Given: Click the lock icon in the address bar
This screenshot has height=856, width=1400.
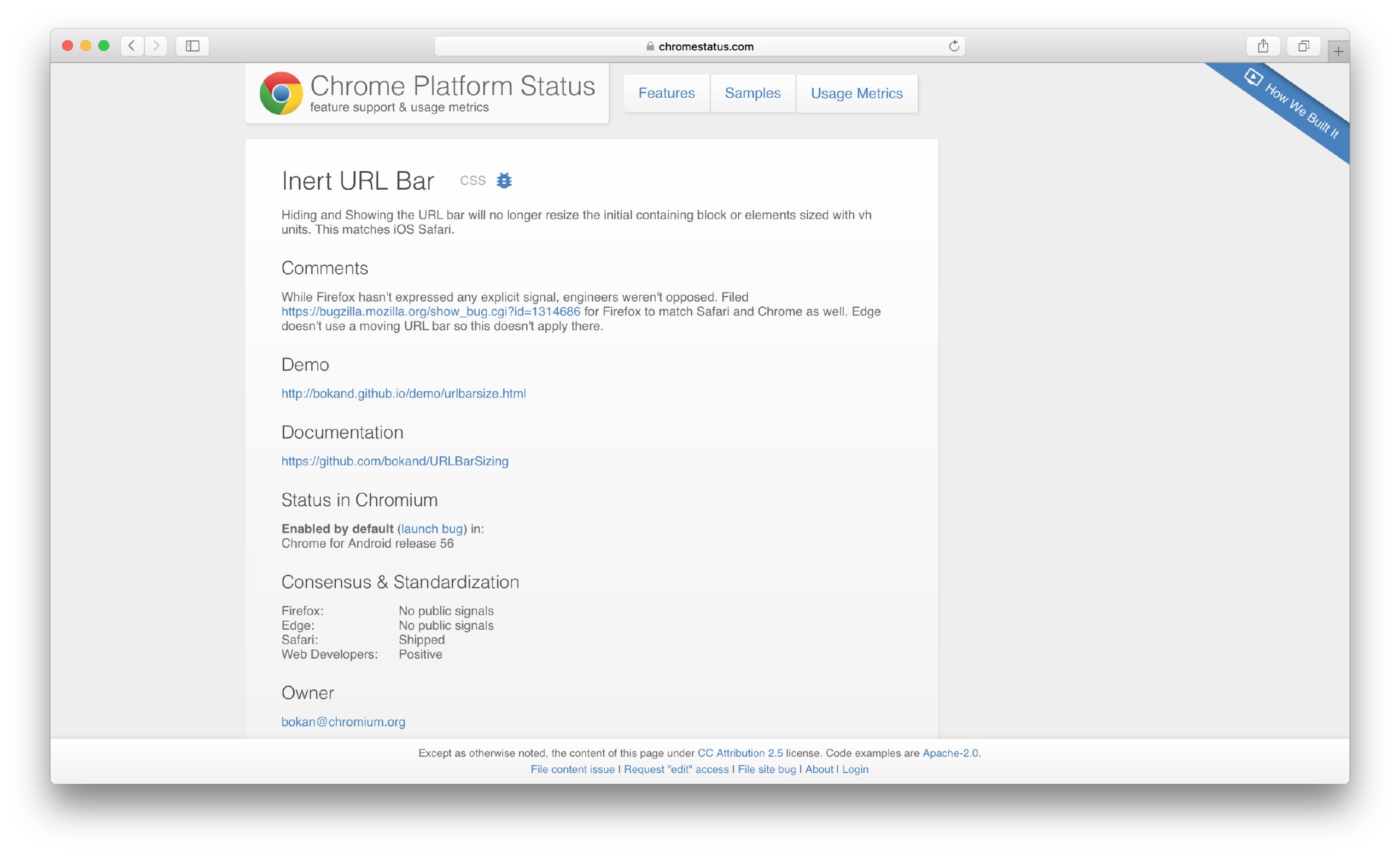Looking at the screenshot, I should tap(650, 46).
